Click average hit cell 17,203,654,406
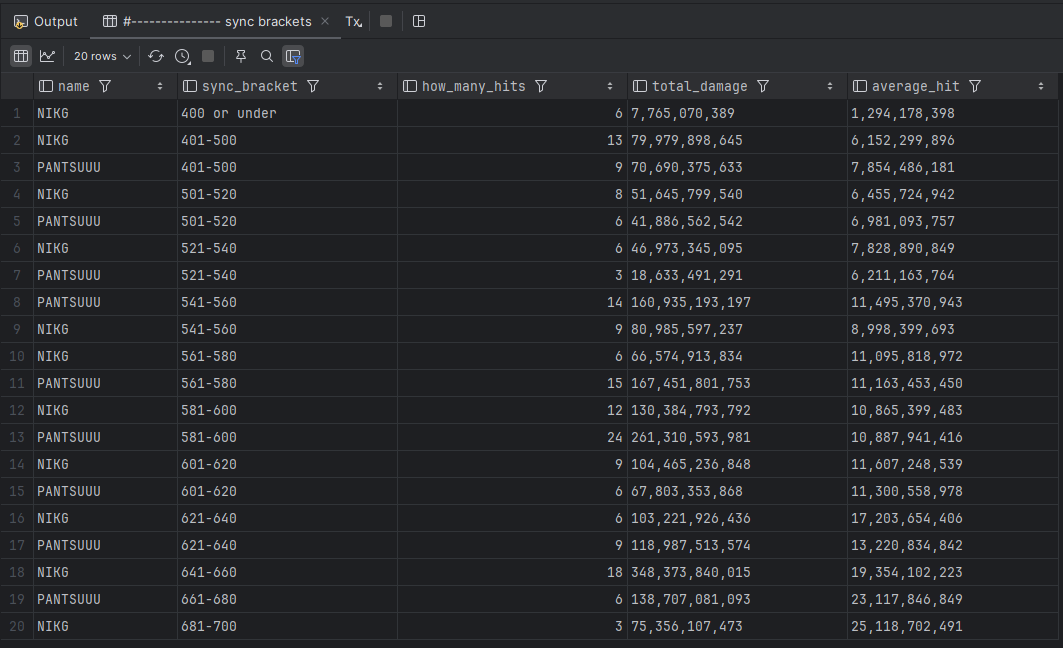 pos(952,519)
